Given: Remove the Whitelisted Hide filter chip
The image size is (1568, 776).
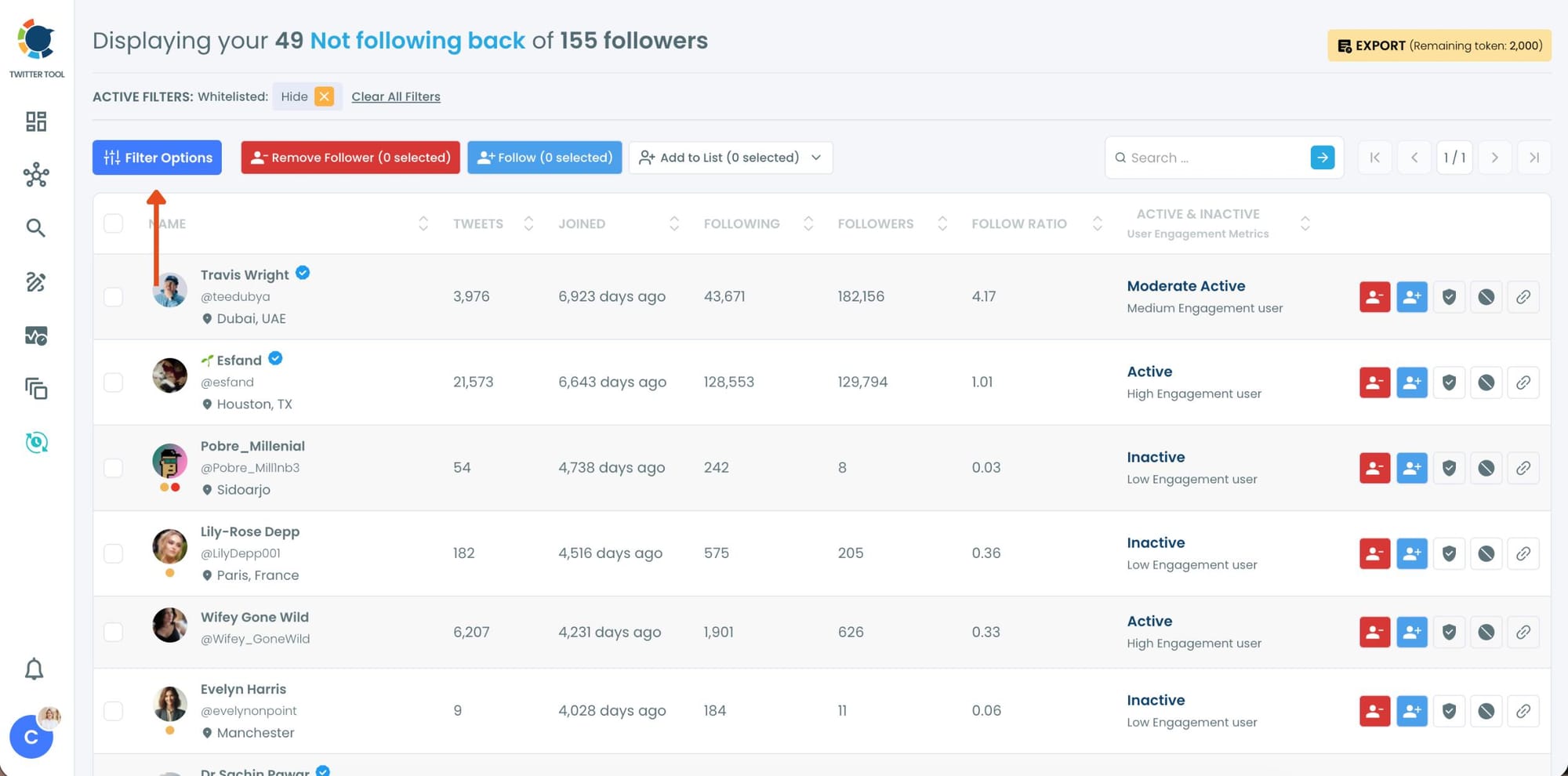Looking at the screenshot, I should (x=324, y=96).
